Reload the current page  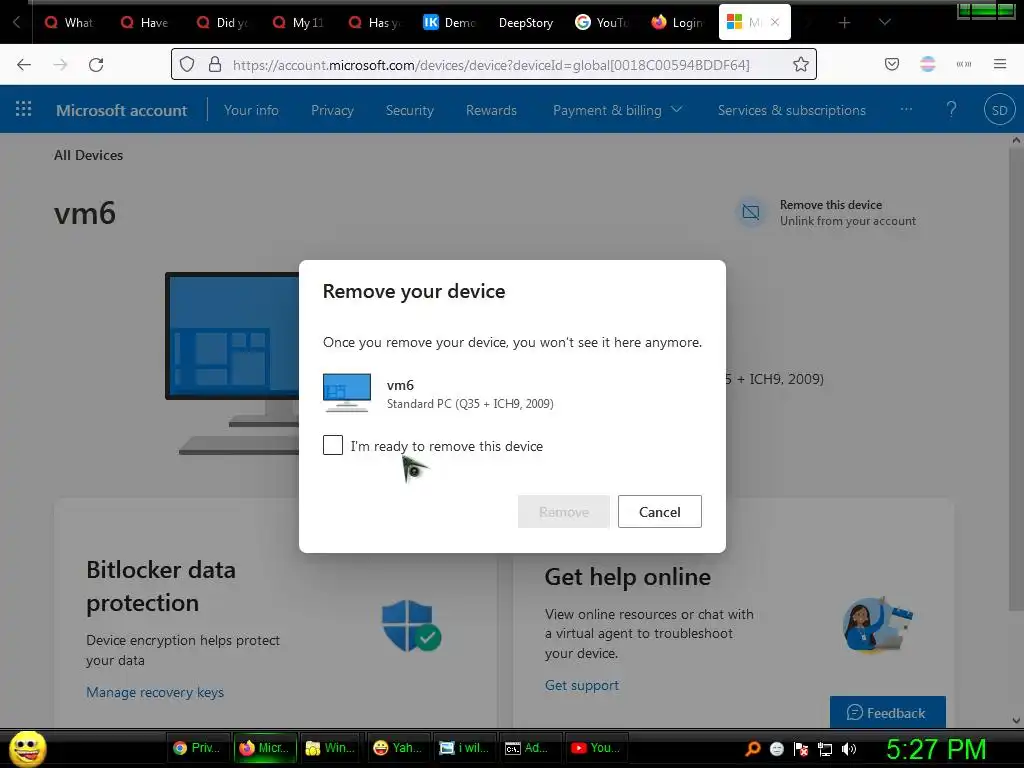tap(96, 64)
